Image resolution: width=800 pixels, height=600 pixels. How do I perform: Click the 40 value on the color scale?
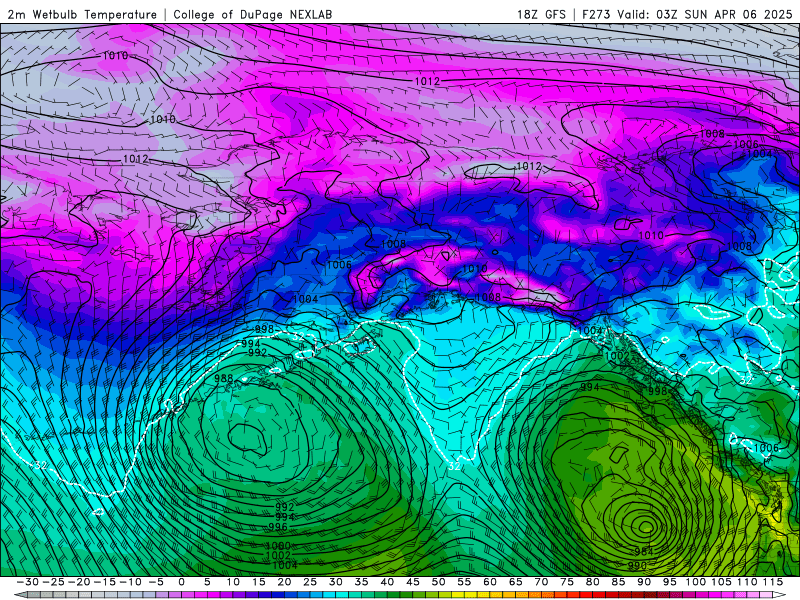tap(387, 582)
